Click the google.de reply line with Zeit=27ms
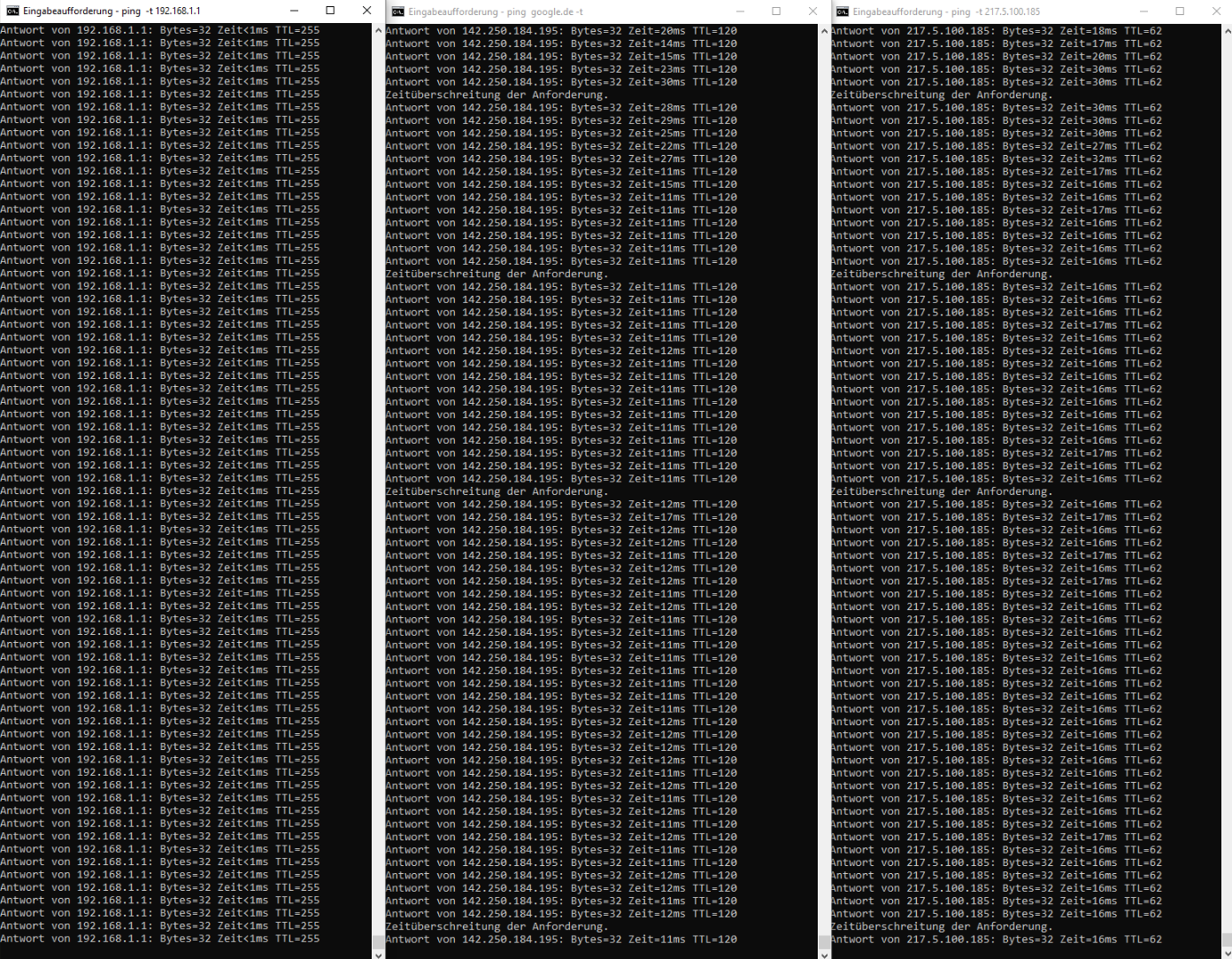The width and height of the screenshot is (1232, 959). (561, 159)
